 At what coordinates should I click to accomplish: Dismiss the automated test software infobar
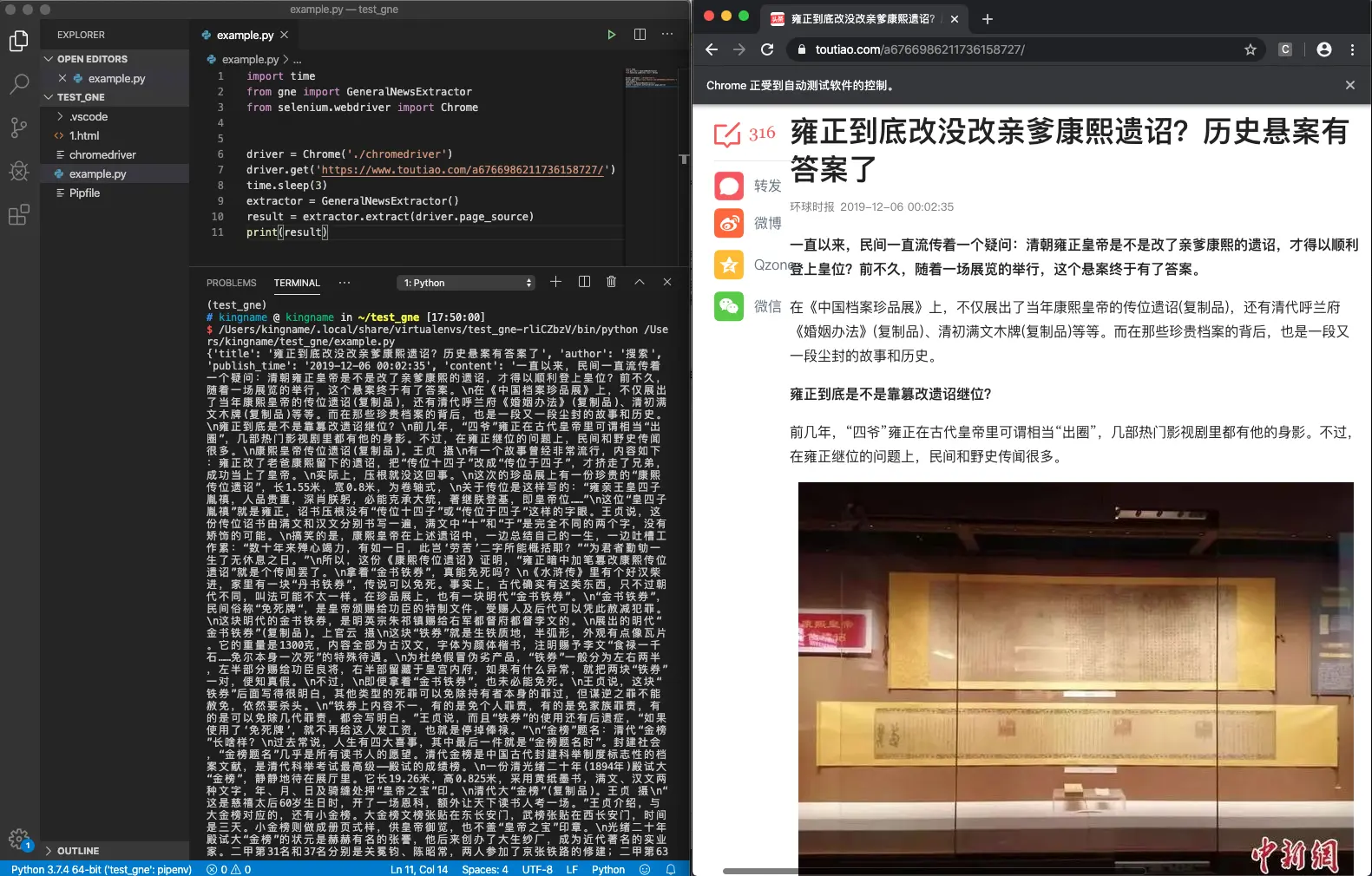[x=1350, y=85]
